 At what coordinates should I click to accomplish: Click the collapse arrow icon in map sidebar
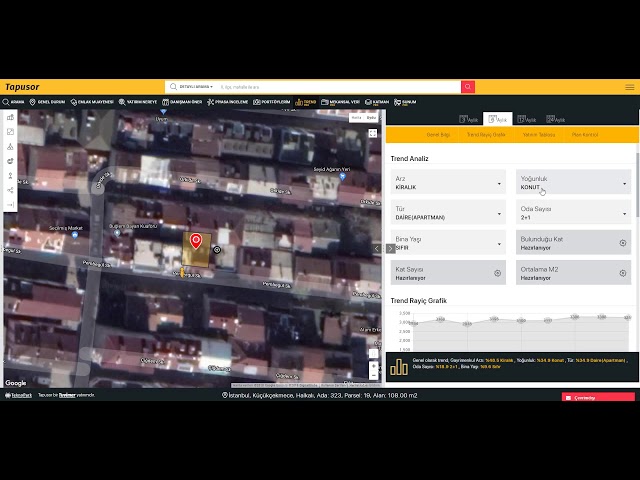10,204
